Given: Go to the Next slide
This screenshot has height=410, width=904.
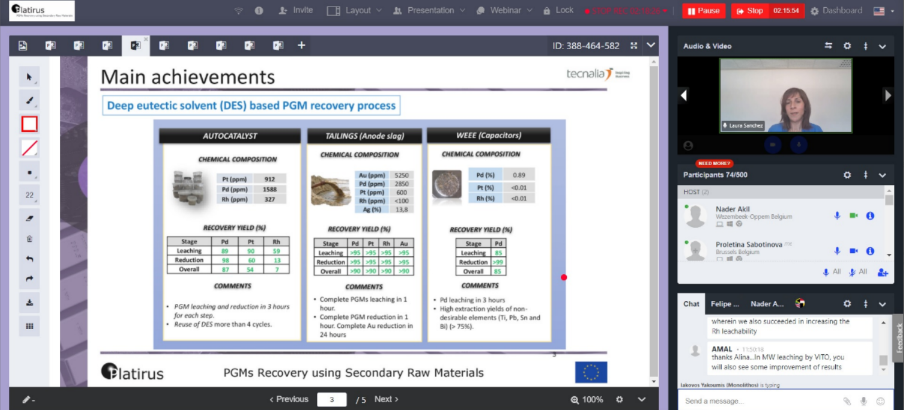Looking at the screenshot, I should click(385, 399).
